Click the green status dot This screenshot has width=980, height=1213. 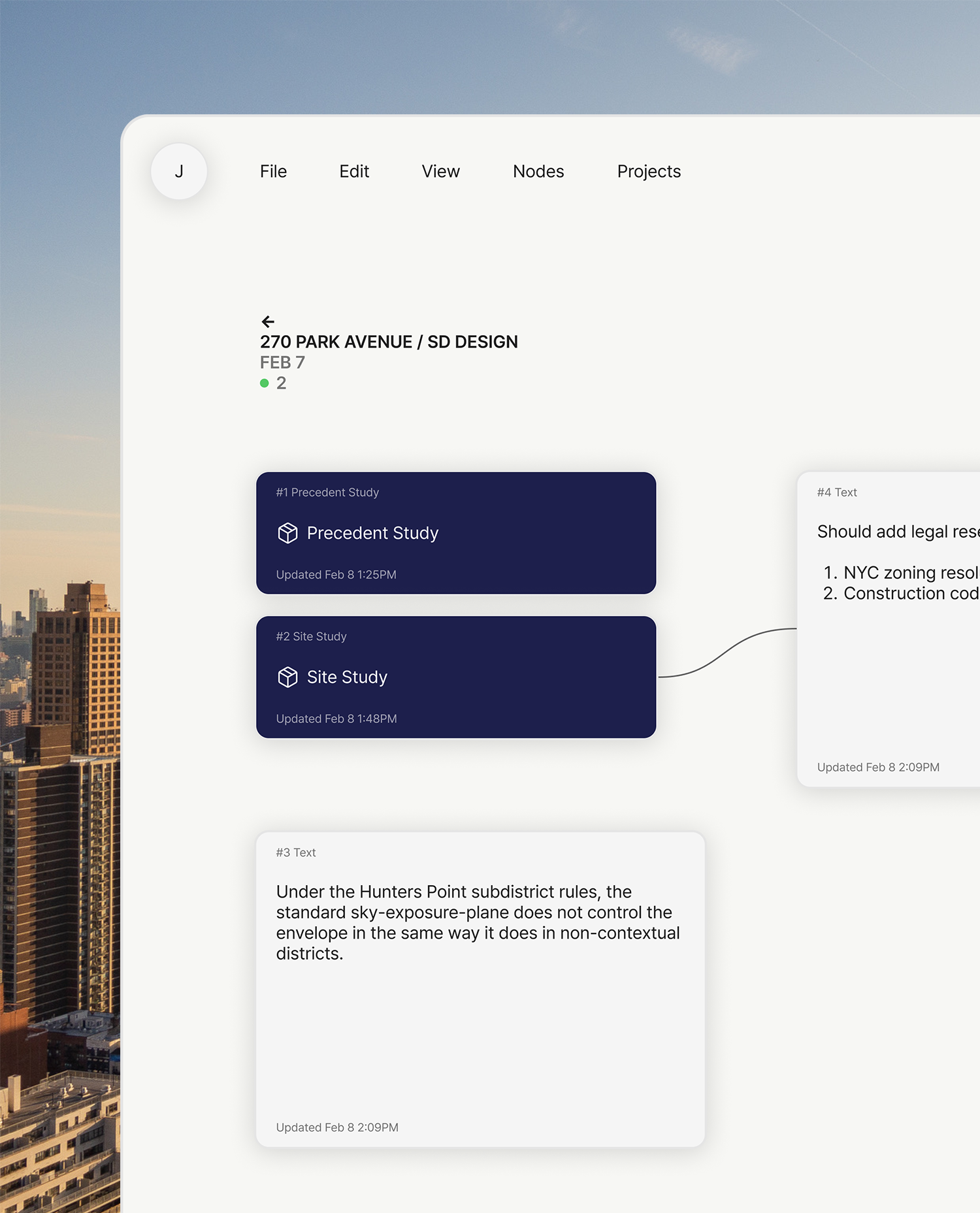pyautogui.click(x=265, y=383)
